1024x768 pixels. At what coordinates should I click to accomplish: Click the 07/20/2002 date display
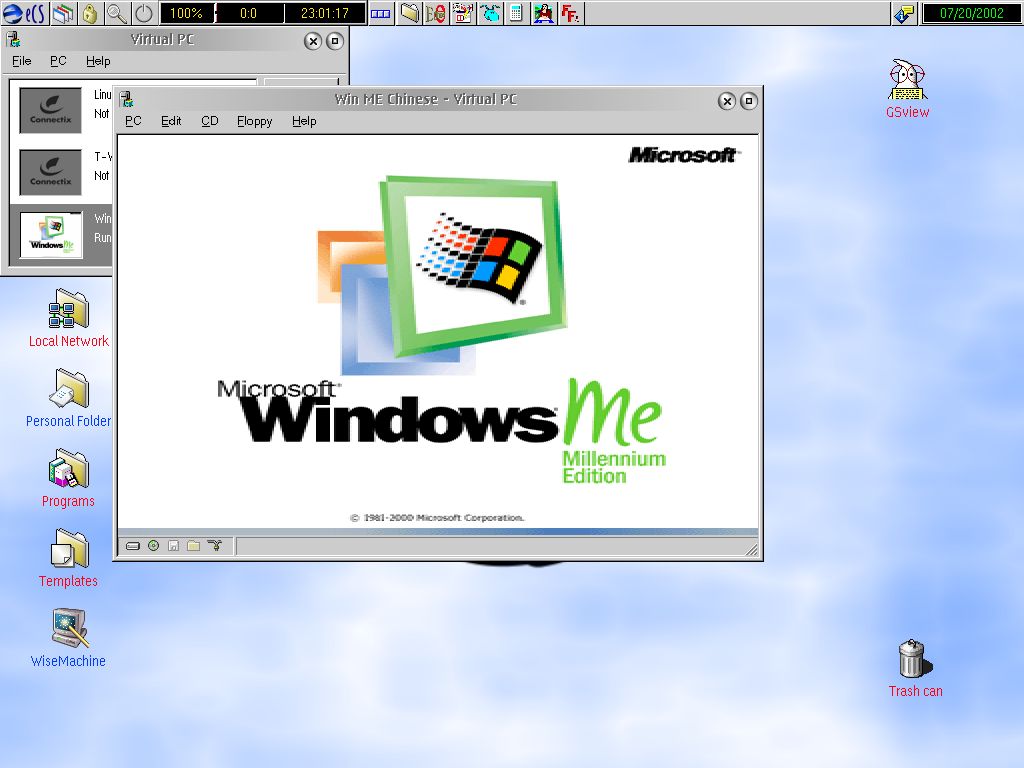click(x=971, y=13)
